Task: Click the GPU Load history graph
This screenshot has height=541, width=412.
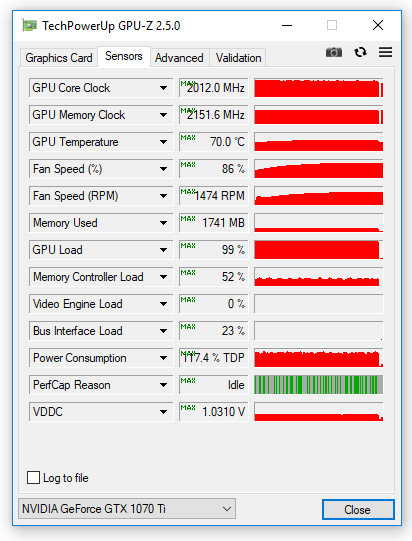Action: (x=318, y=250)
